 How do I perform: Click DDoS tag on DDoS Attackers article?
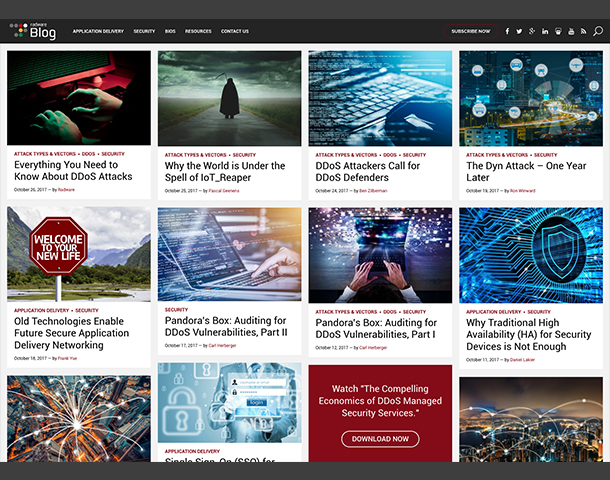coord(390,155)
